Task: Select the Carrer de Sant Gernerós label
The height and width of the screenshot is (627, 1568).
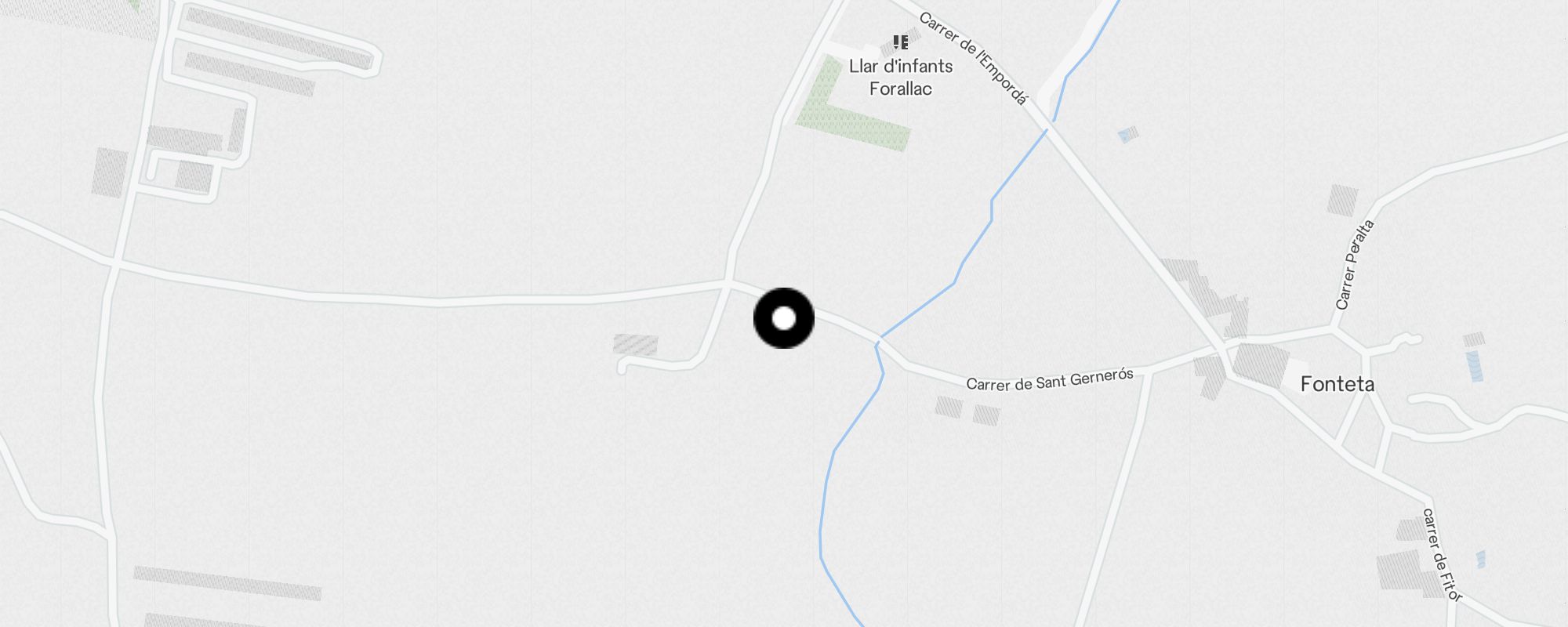Action: (x=1050, y=379)
